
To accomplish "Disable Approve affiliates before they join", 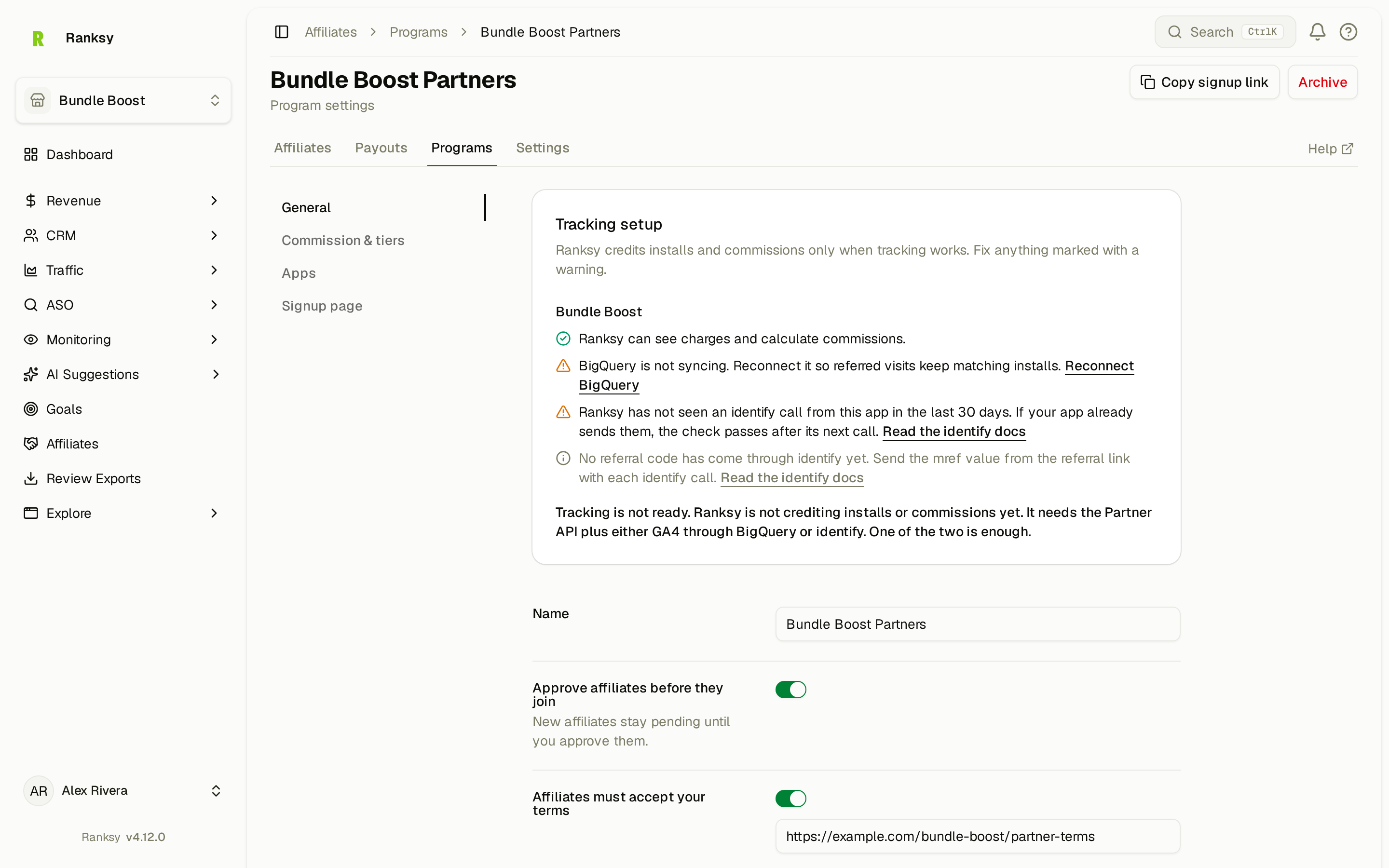I will [x=790, y=690].
